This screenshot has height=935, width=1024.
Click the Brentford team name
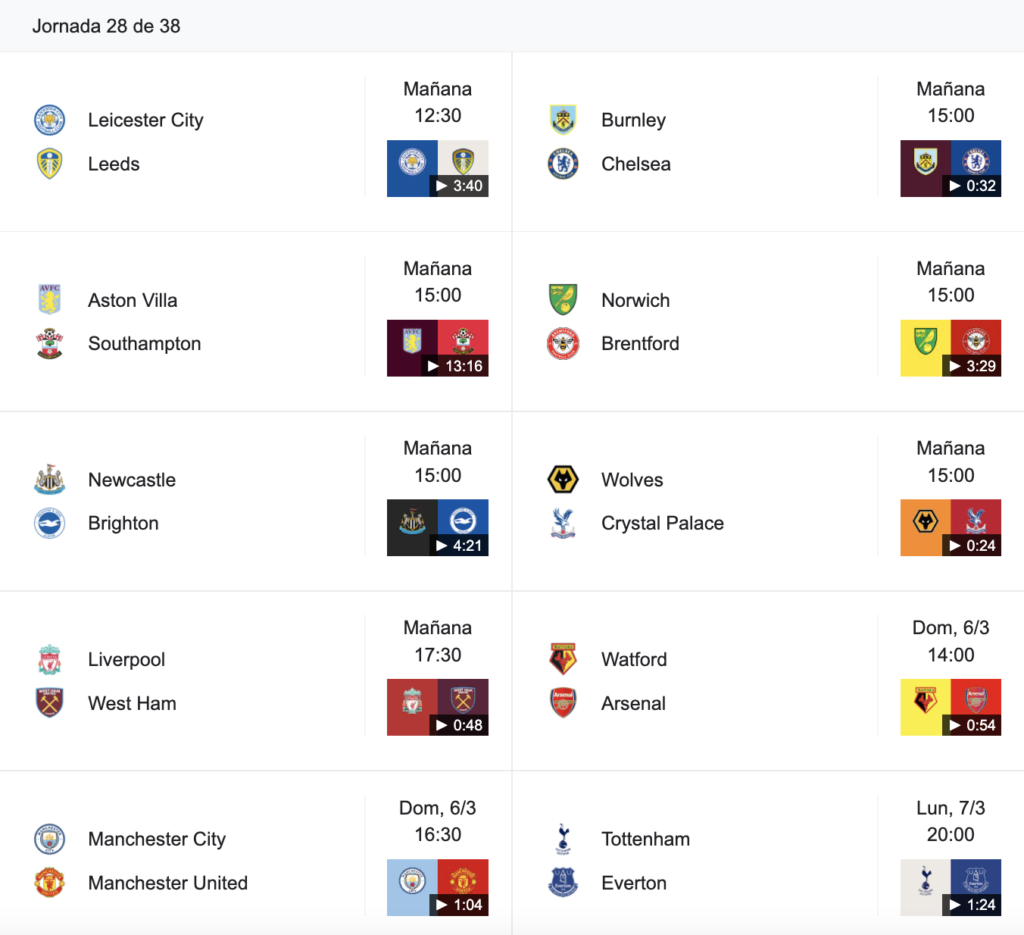point(640,343)
